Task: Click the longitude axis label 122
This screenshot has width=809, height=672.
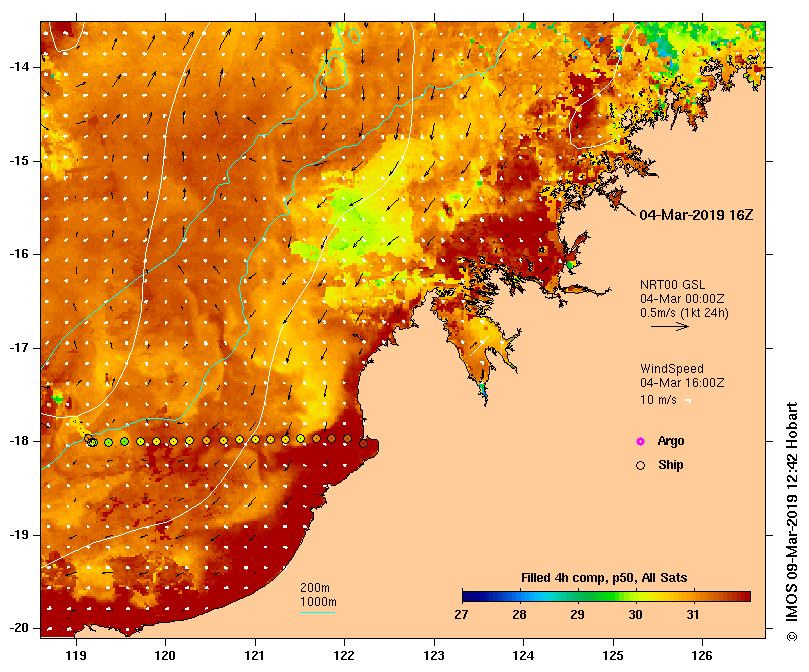Action: coord(344,656)
